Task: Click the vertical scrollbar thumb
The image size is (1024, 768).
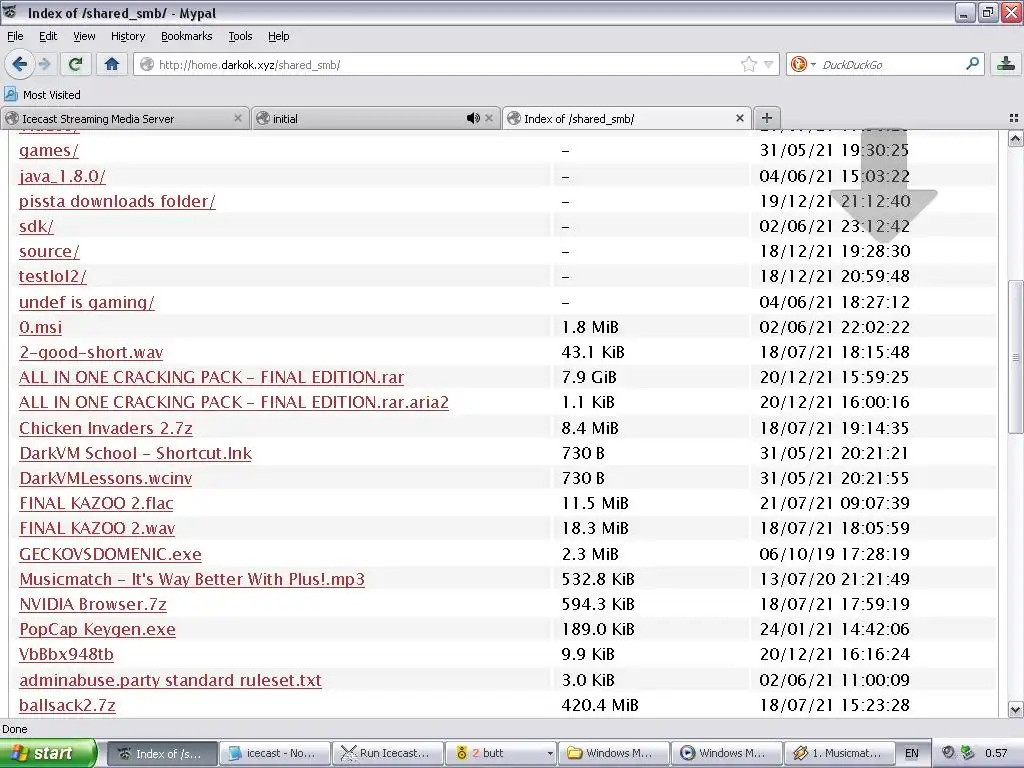Action: pos(1015,357)
